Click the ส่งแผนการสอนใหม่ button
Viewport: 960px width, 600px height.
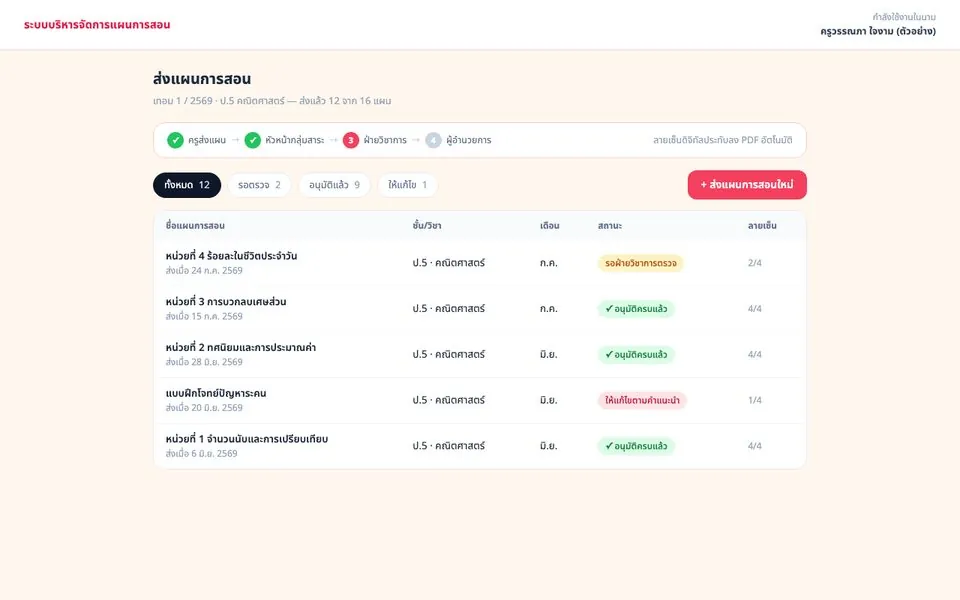click(747, 185)
